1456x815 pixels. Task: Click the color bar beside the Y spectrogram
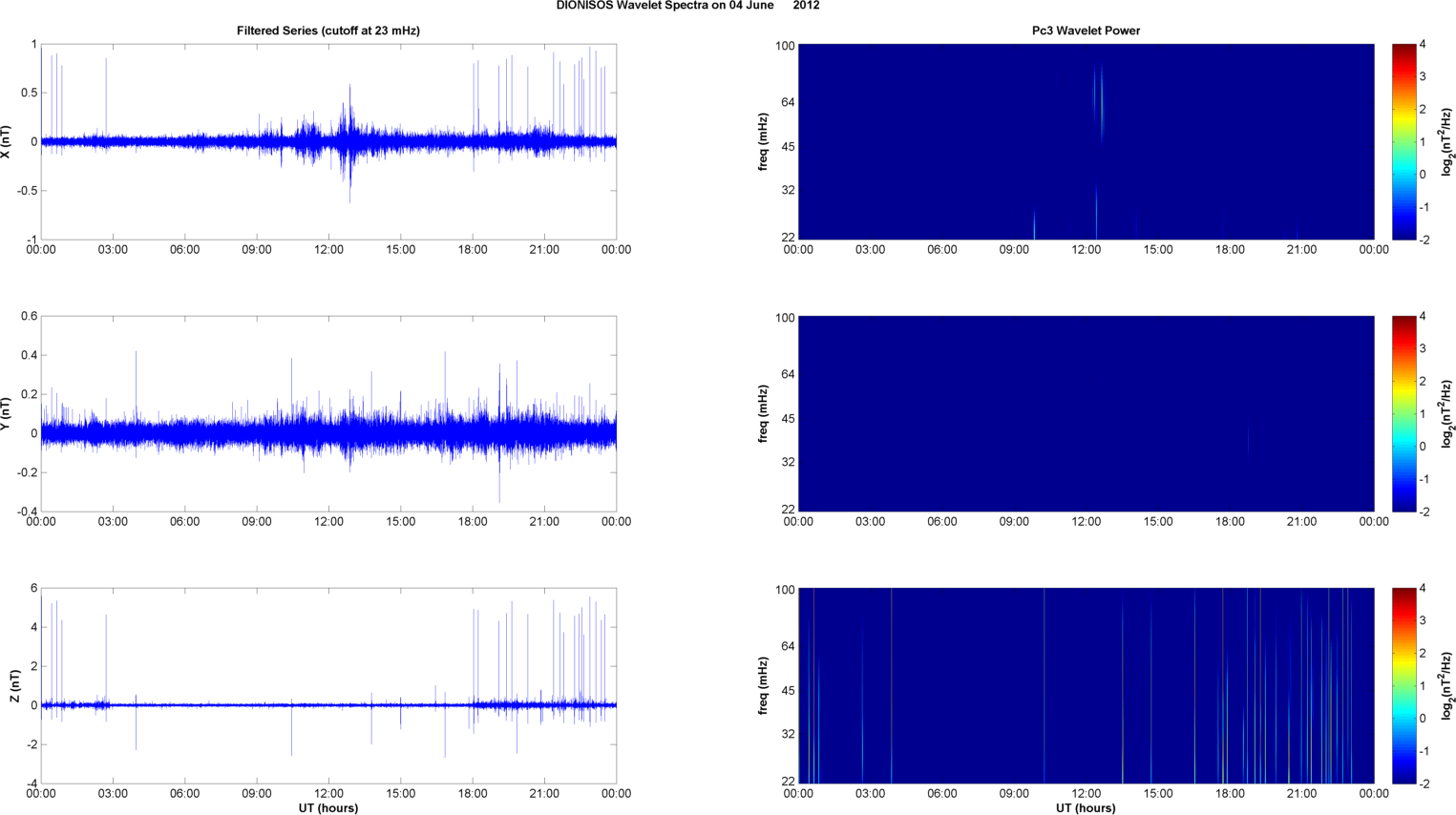coord(1403,413)
